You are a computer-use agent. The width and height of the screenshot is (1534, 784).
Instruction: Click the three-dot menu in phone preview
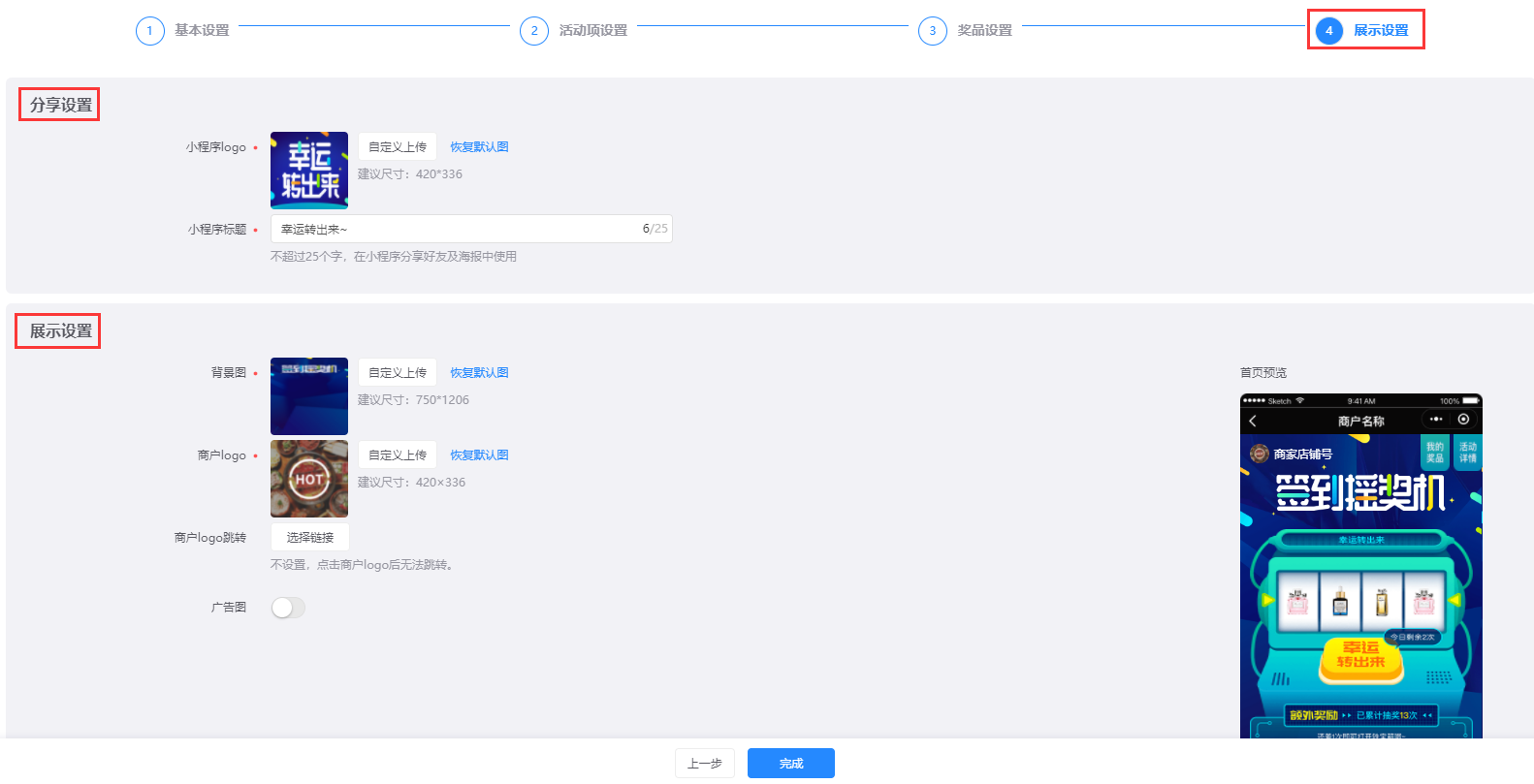pos(1436,420)
